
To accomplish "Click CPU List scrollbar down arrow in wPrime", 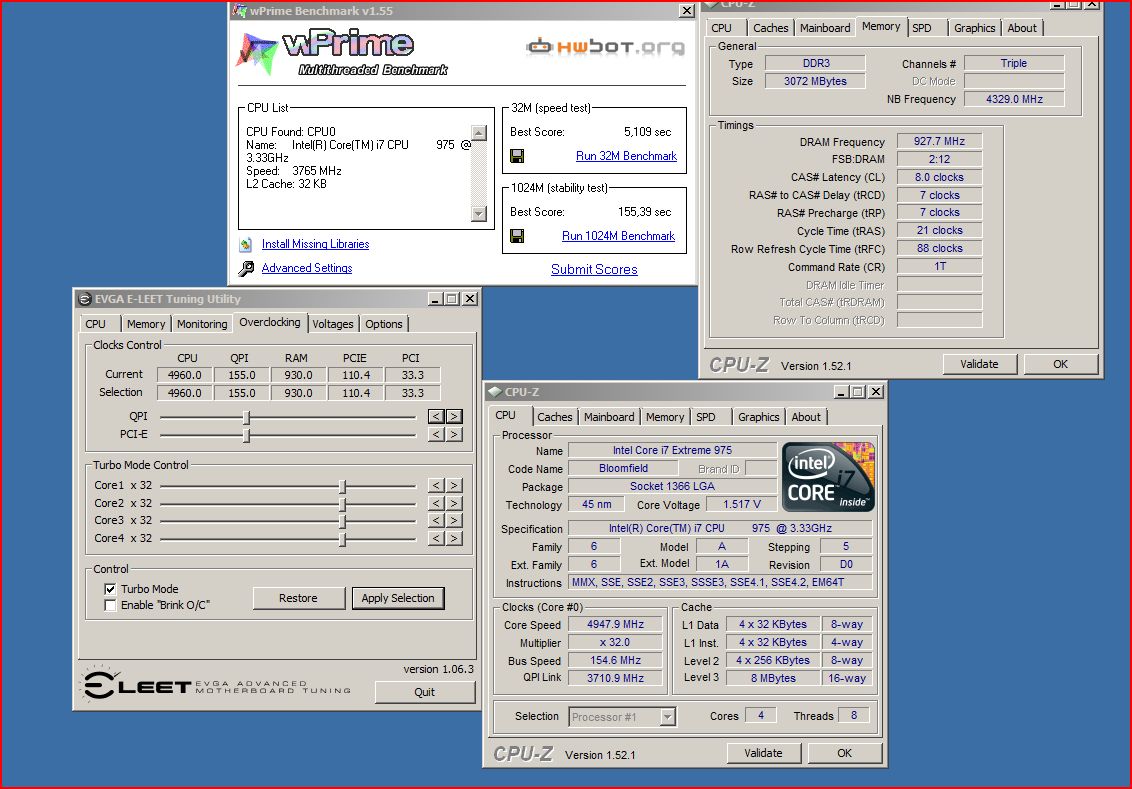I will [479, 214].
